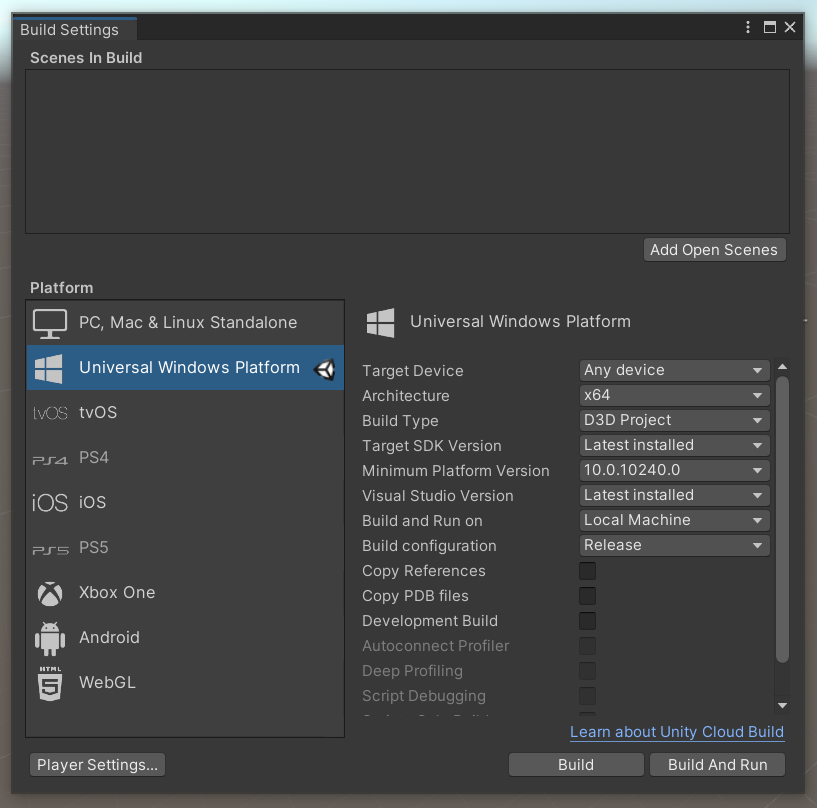Click the Copy PDB files label
This screenshot has width=817, height=808.
click(415, 596)
